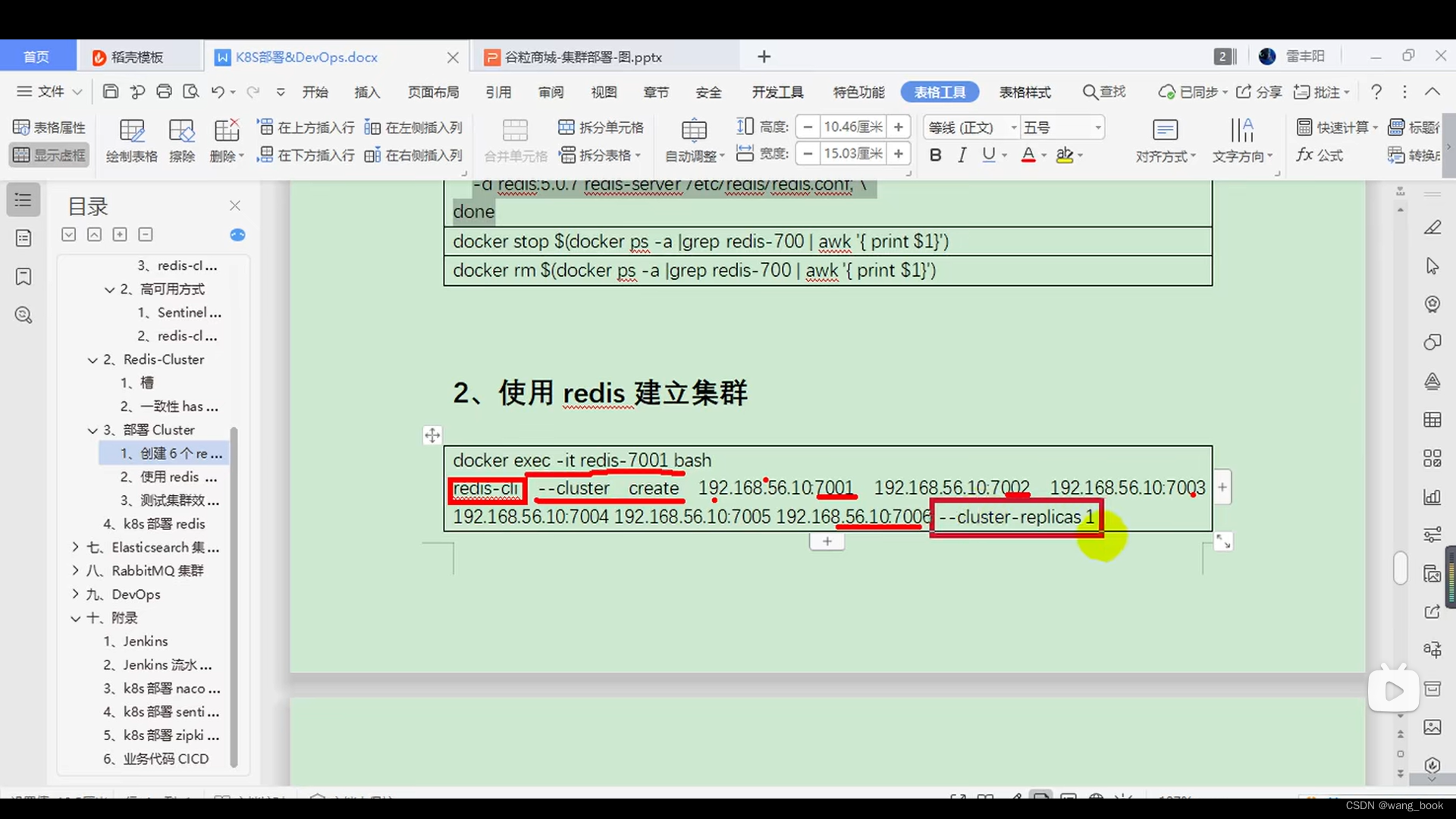Click the outline list icon in left sidebar

[x=24, y=200]
